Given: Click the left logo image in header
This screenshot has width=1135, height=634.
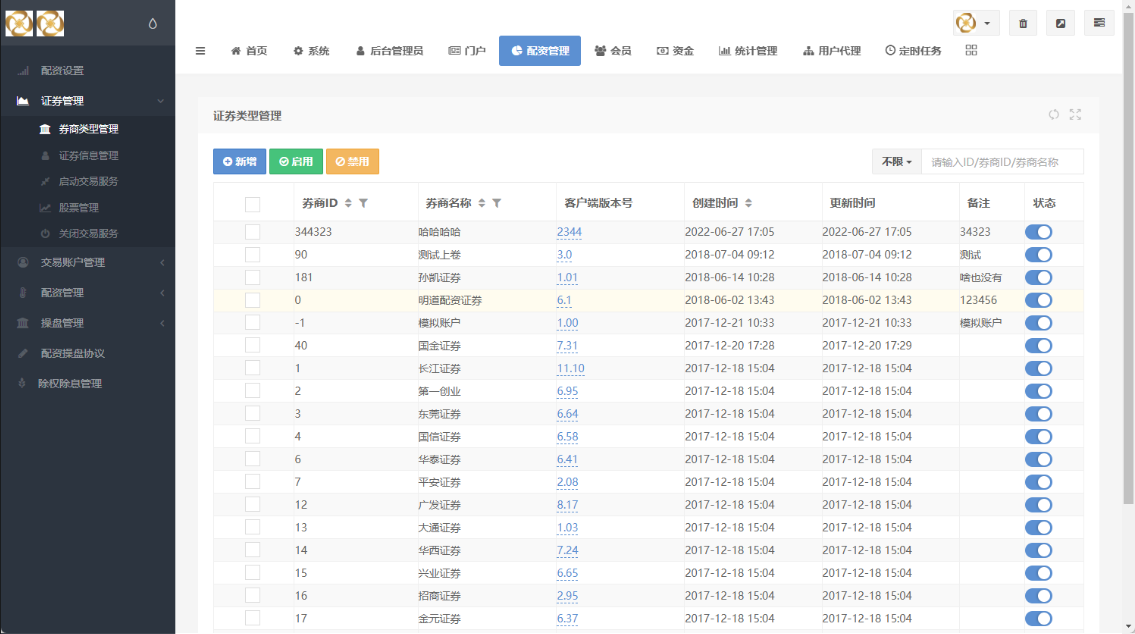Looking at the screenshot, I should [20, 24].
